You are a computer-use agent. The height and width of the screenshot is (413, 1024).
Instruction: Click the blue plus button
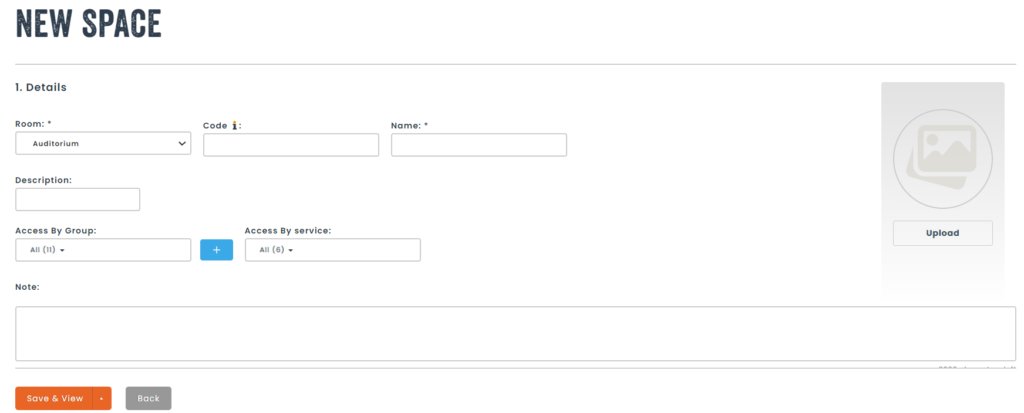[216, 250]
